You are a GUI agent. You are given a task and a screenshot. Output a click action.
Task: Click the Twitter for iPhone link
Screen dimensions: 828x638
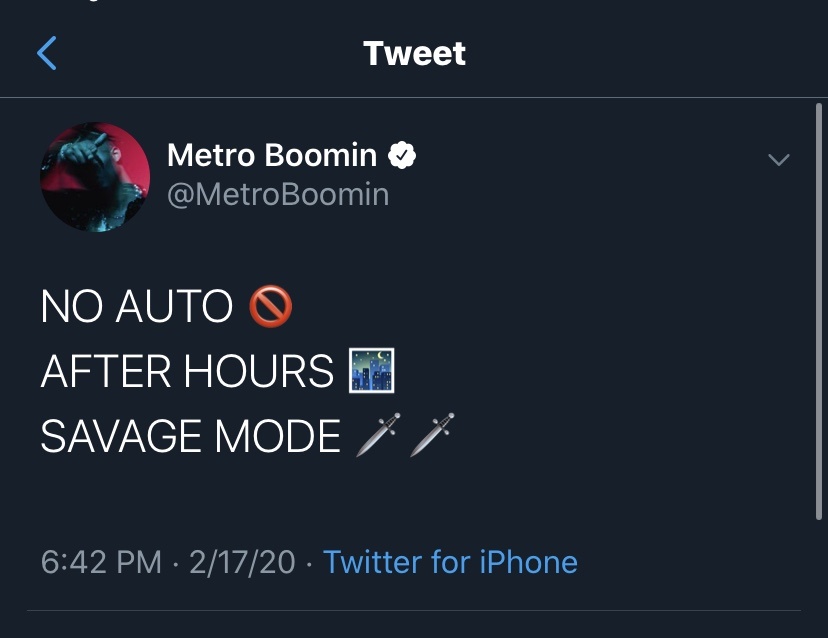pyautogui.click(x=450, y=561)
